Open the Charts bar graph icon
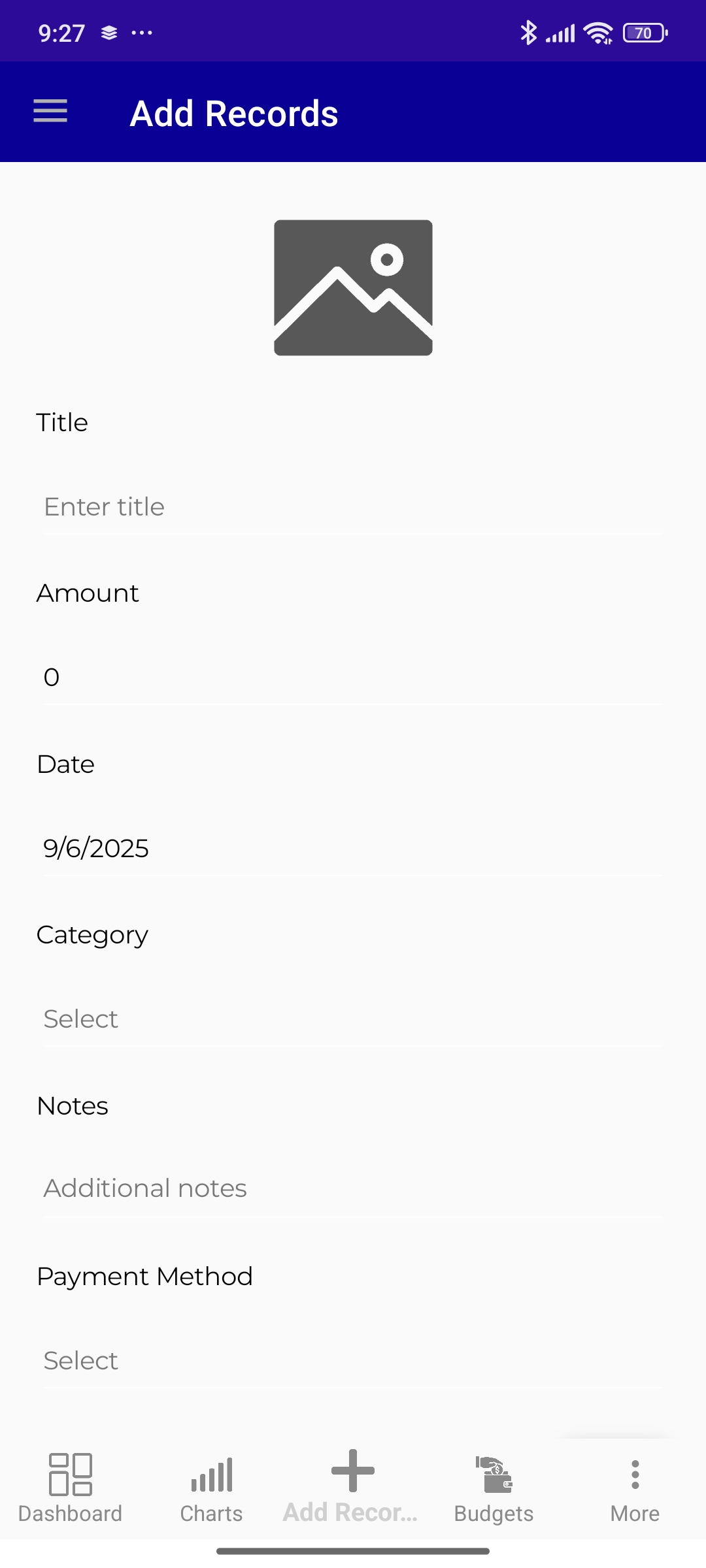 pyautogui.click(x=212, y=1475)
